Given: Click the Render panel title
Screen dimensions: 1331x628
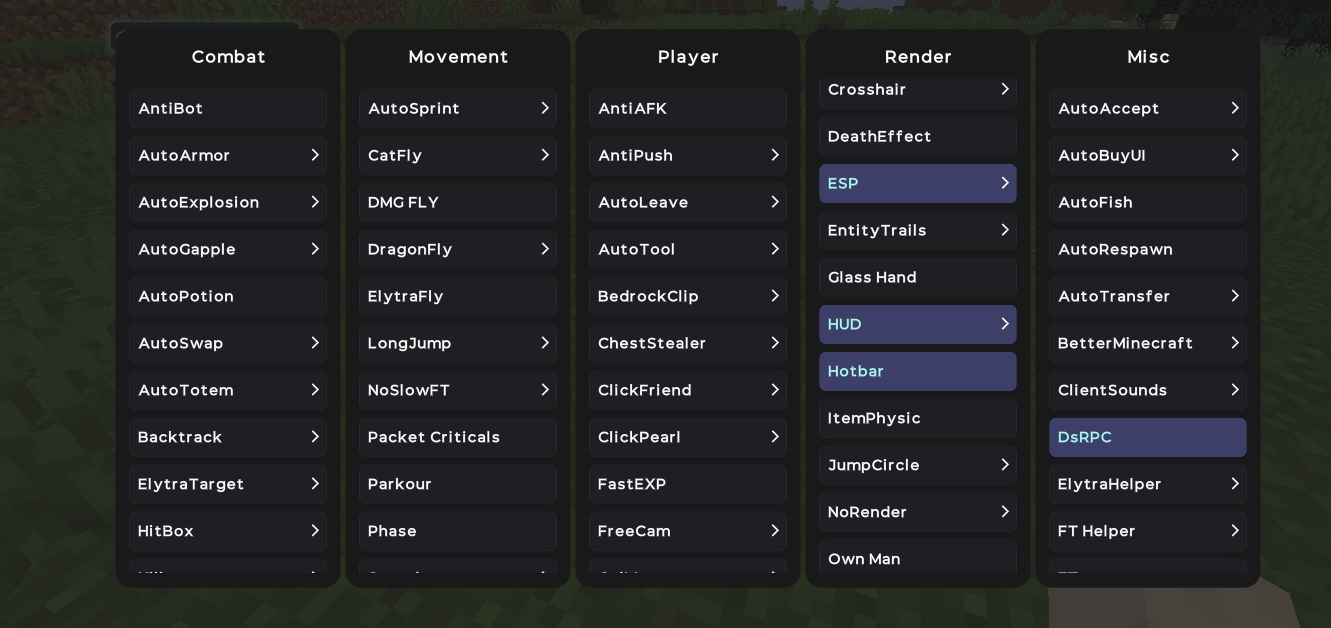Looking at the screenshot, I should click(918, 57).
